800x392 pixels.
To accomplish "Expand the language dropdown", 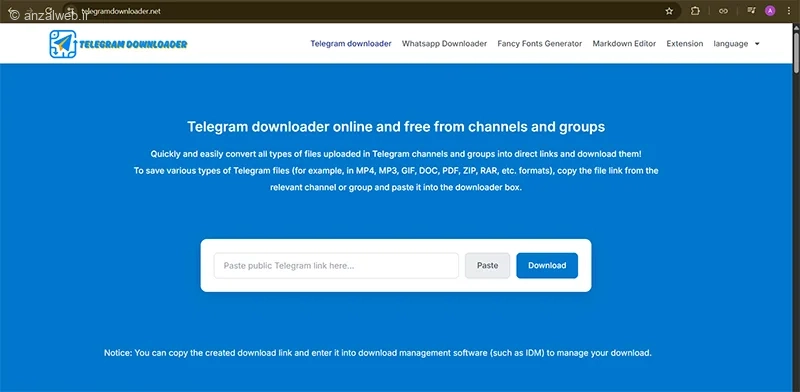I will [x=736, y=44].
